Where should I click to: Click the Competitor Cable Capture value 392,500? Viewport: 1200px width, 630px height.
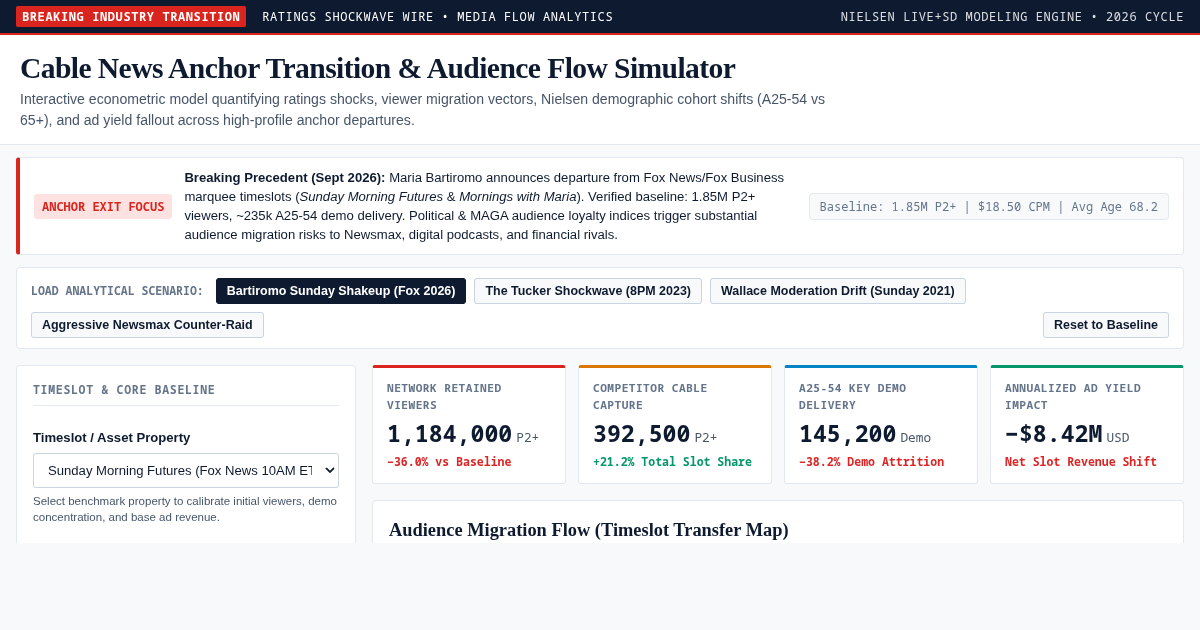pyautogui.click(x=641, y=434)
